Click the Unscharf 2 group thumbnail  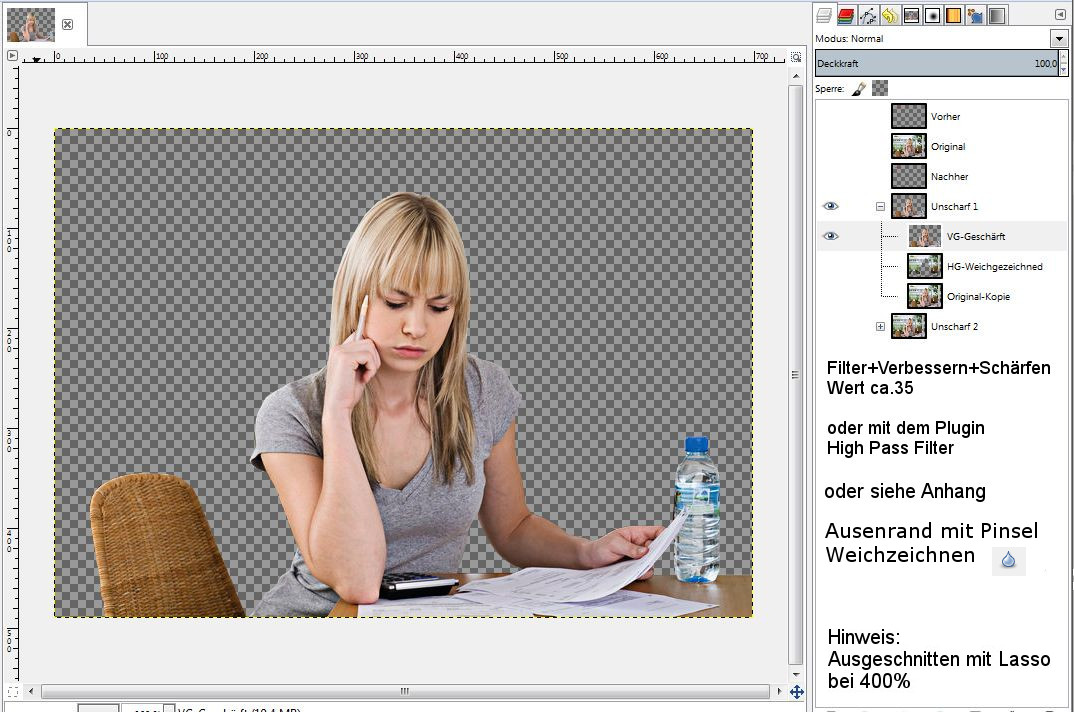coord(909,327)
